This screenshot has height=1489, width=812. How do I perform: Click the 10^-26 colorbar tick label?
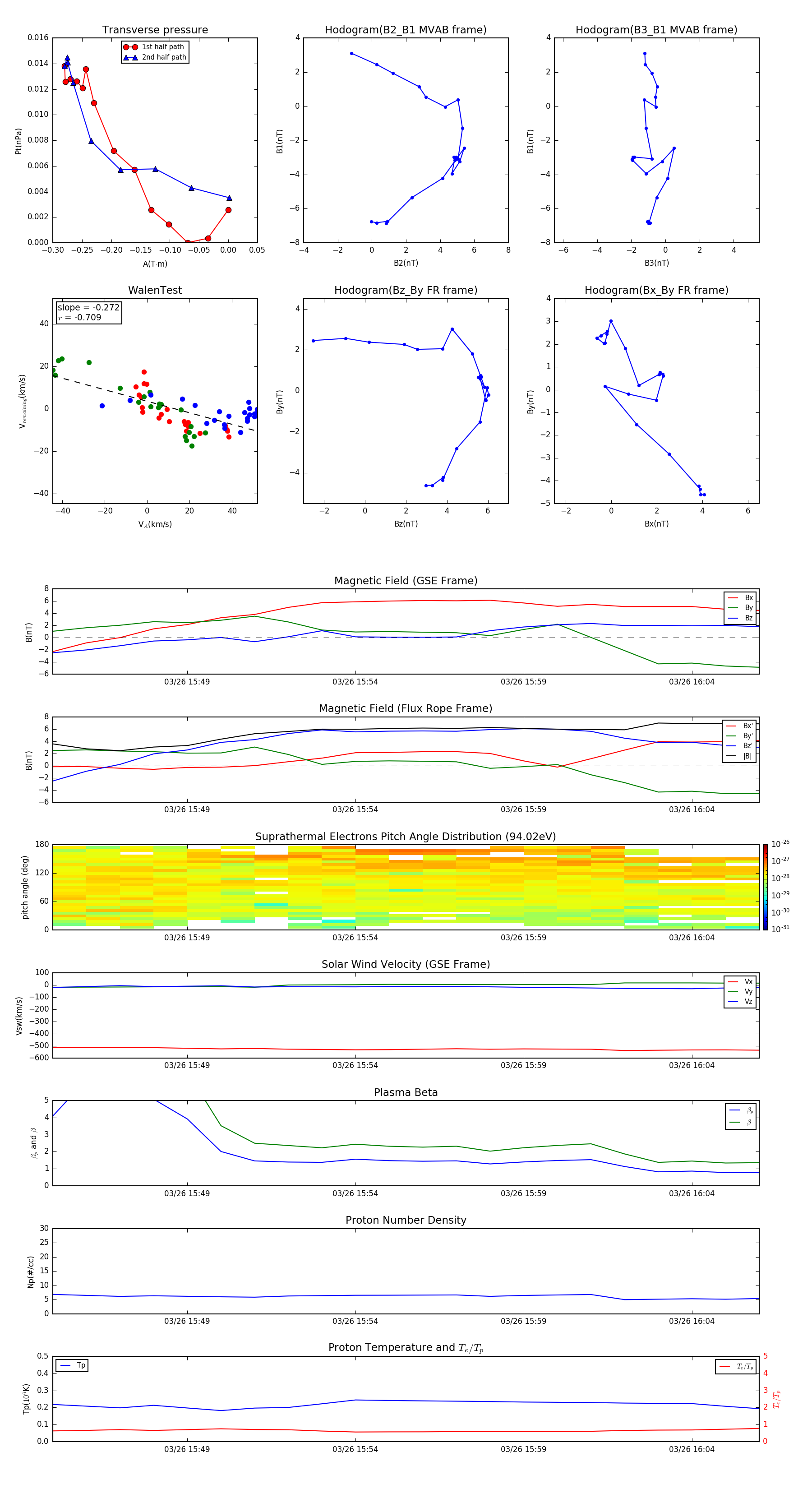pos(780,844)
